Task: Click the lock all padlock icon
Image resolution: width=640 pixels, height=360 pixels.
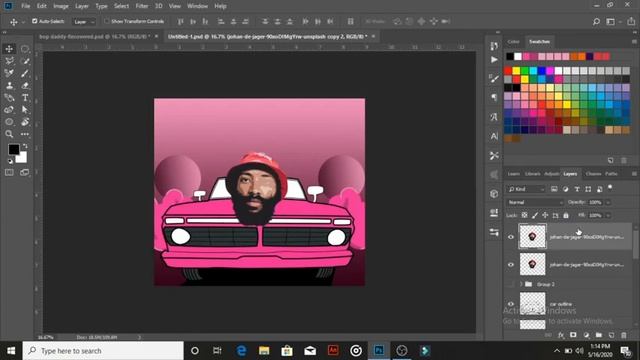Action: (566, 215)
